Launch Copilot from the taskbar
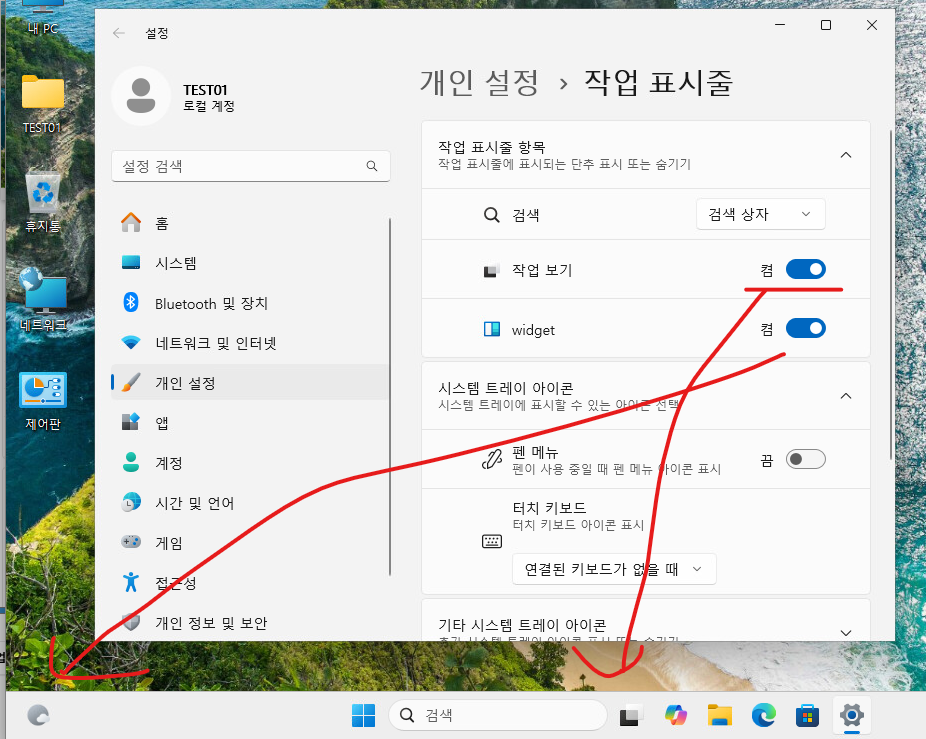This screenshot has height=739, width=926. [x=676, y=715]
